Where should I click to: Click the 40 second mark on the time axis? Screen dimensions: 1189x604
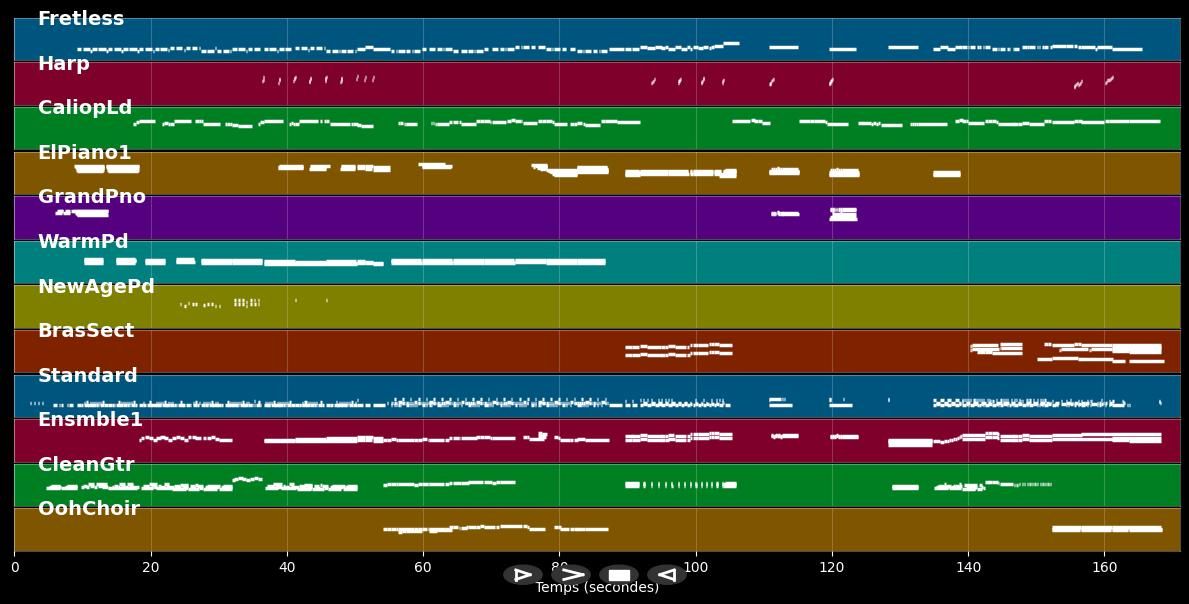pos(287,567)
